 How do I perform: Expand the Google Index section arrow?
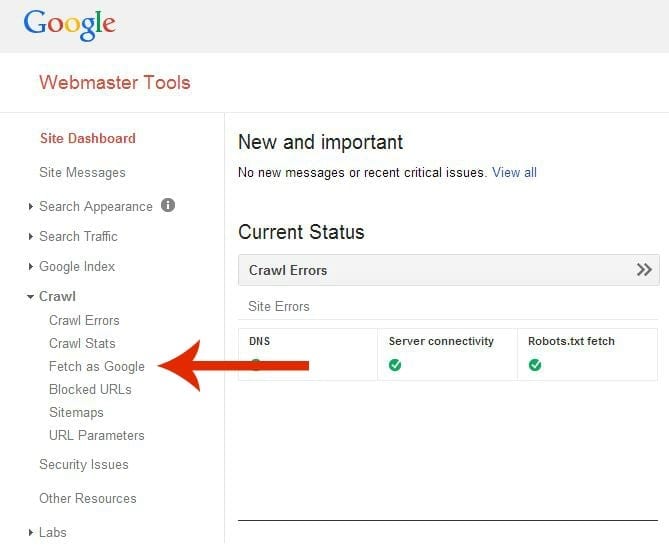(x=30, y=266)
